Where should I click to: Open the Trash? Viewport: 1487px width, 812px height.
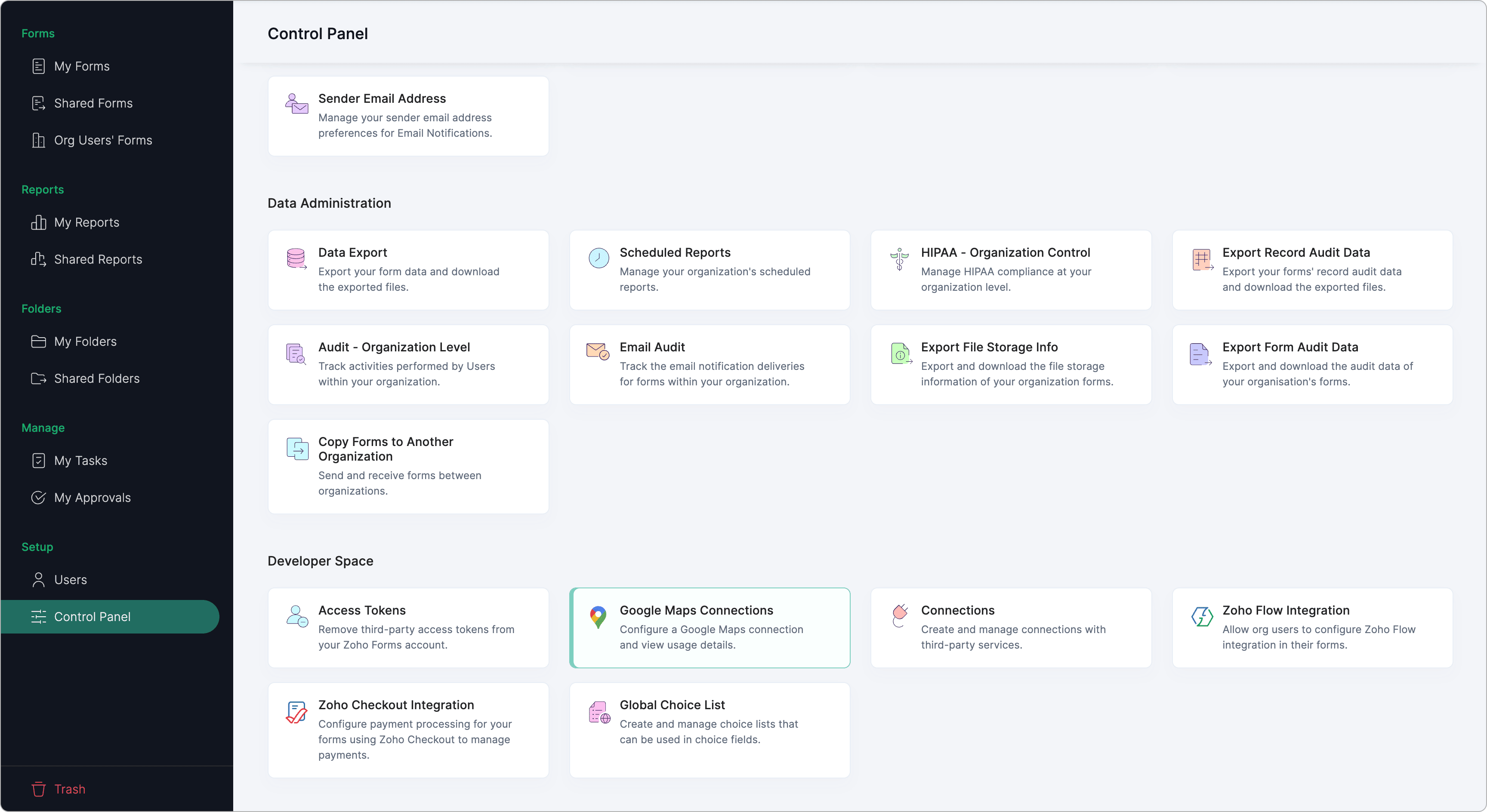coord(69,790)
